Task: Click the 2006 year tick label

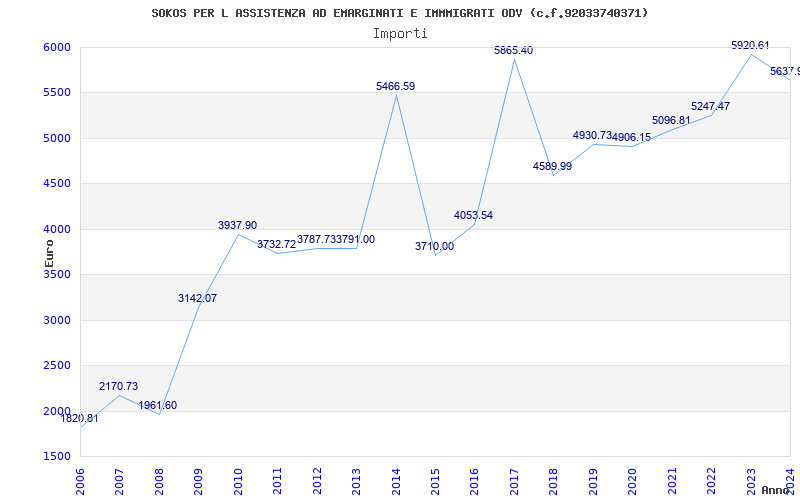Action: click(x=80, y=481)
